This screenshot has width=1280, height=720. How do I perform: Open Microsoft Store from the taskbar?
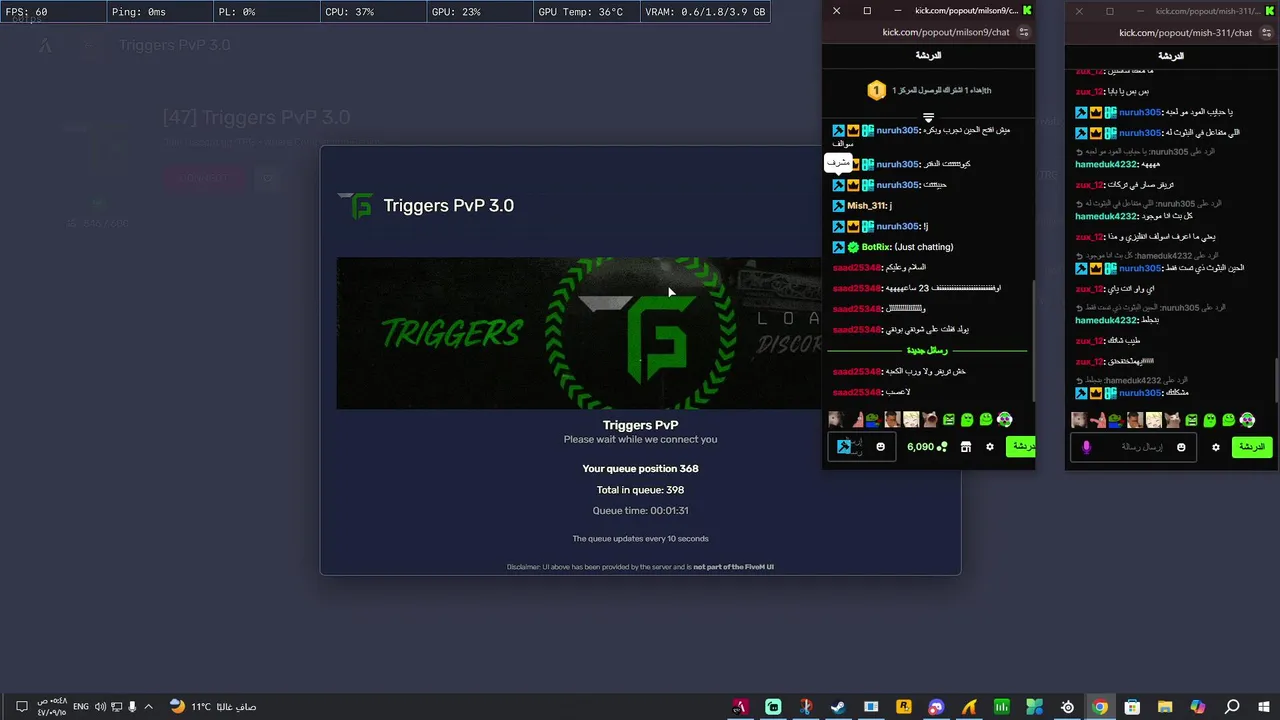click(x=1132, y=707)
